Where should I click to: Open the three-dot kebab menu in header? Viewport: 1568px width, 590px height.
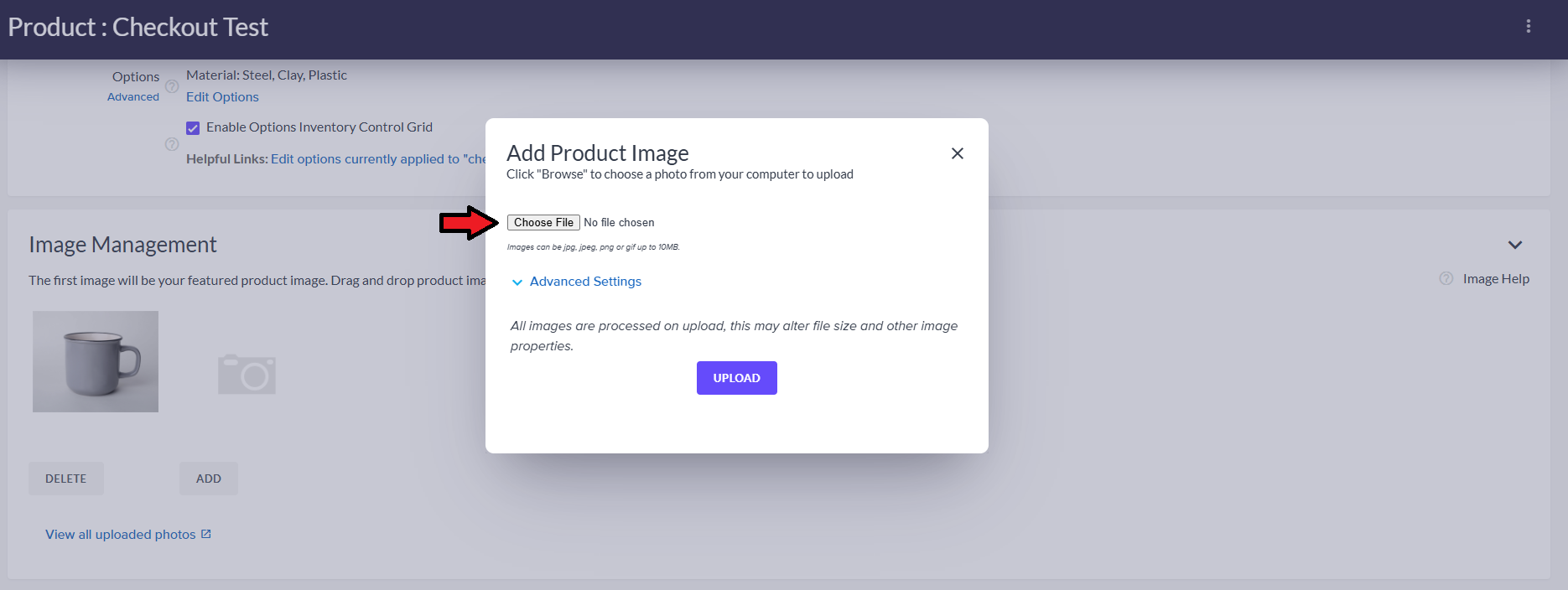pos(1528,27)
